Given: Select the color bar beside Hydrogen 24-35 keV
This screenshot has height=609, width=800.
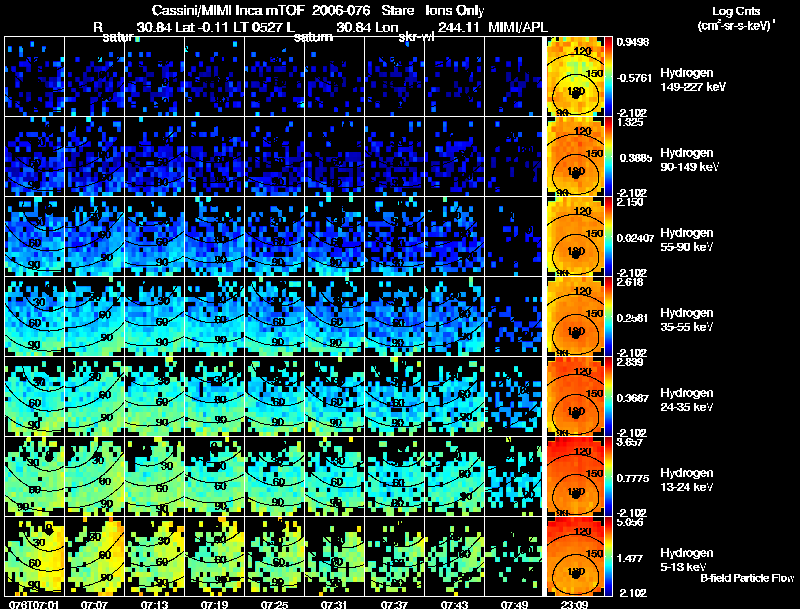Looking at the screenshot, I should (x=608, y=396).
